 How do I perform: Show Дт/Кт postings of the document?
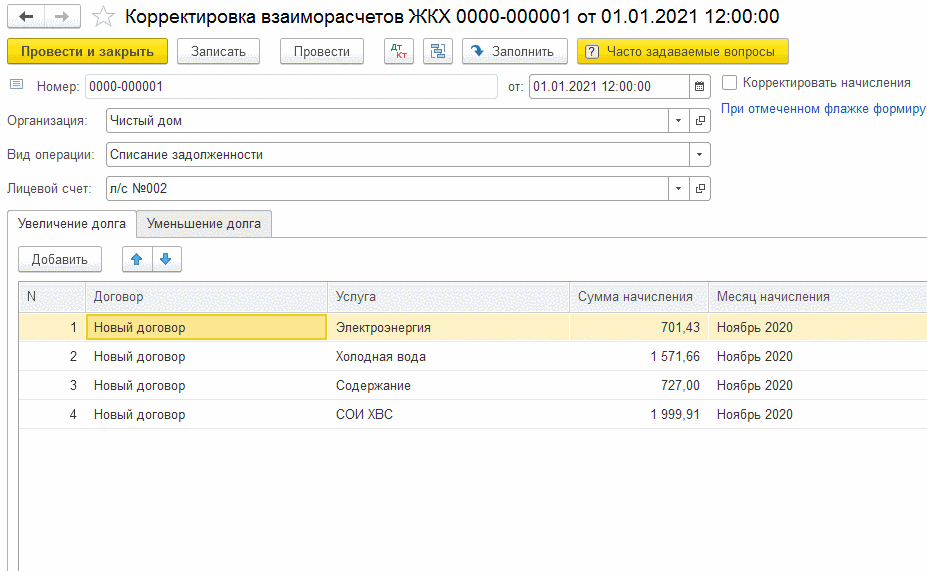[x=399, y=51]
